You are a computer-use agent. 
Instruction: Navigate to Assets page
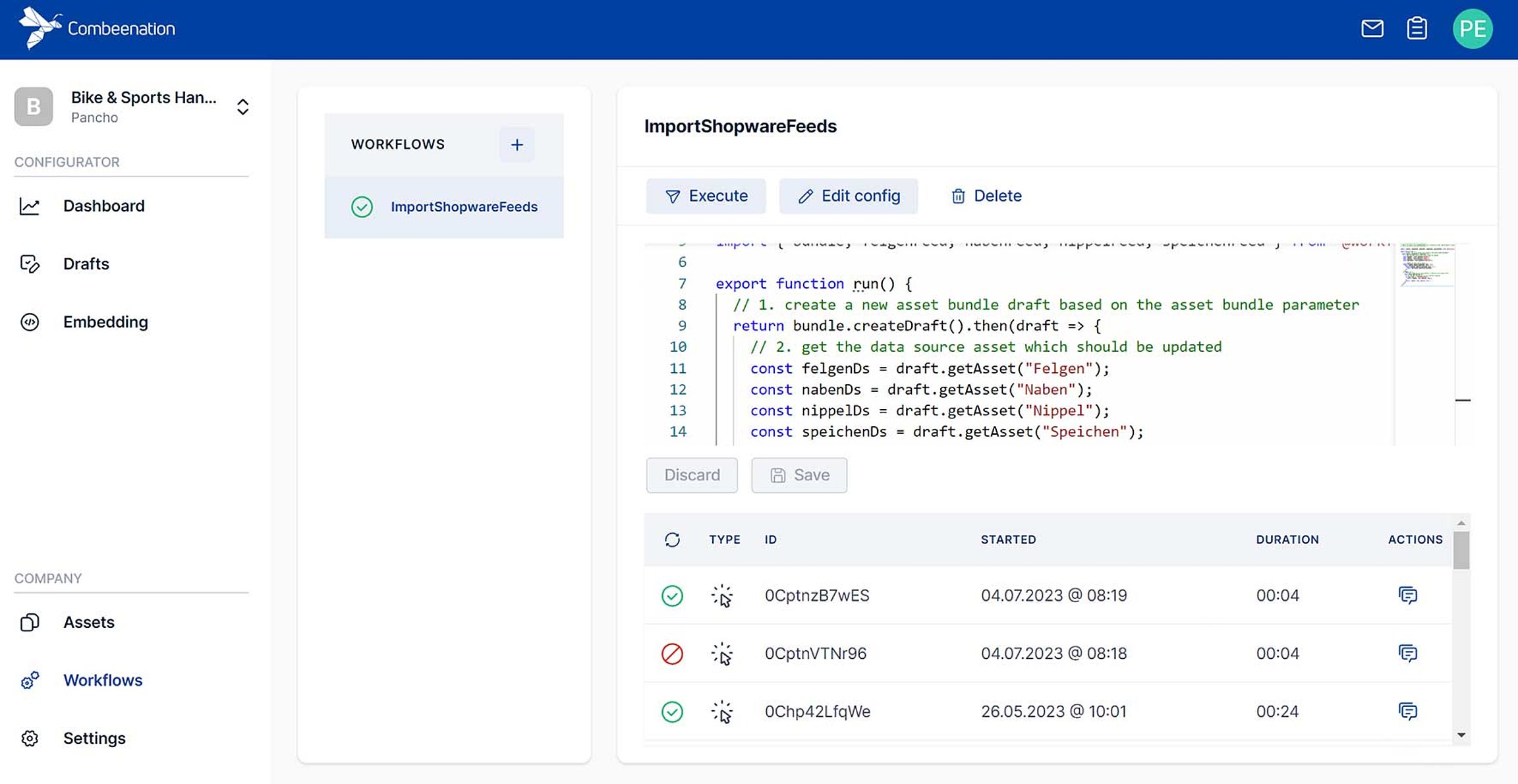88,623
